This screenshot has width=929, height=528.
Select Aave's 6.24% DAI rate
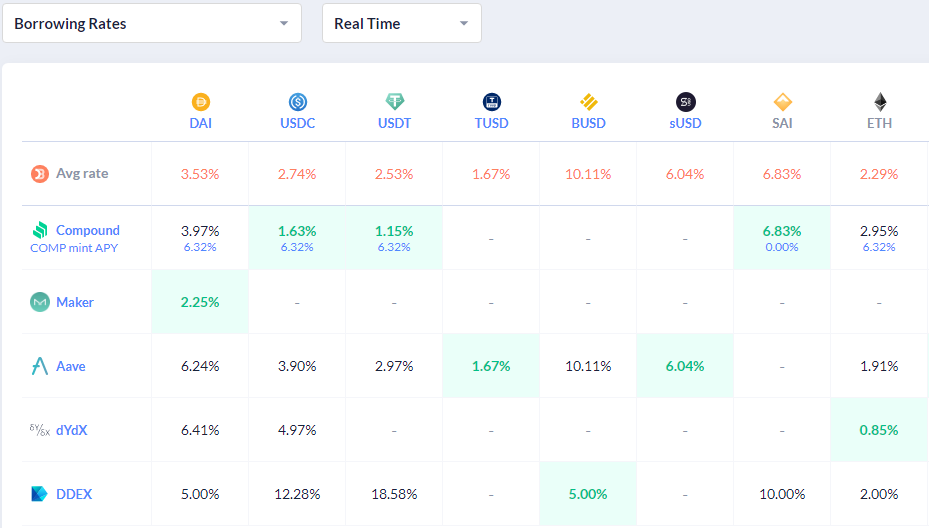tap(200, 366)
